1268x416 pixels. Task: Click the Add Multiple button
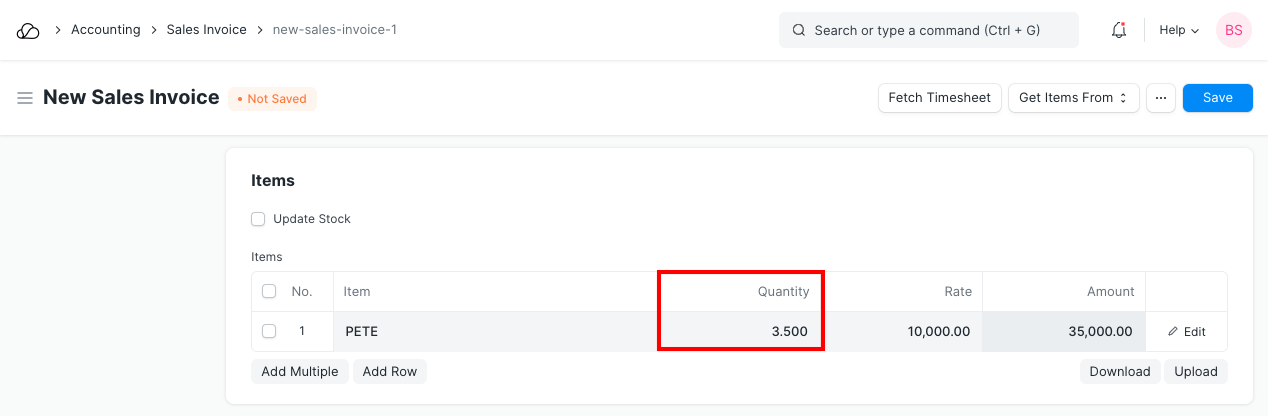point(299,371)
